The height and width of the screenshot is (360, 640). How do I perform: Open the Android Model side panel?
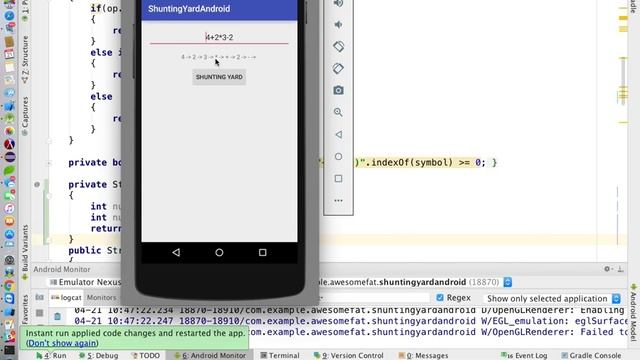pos(633,312)
